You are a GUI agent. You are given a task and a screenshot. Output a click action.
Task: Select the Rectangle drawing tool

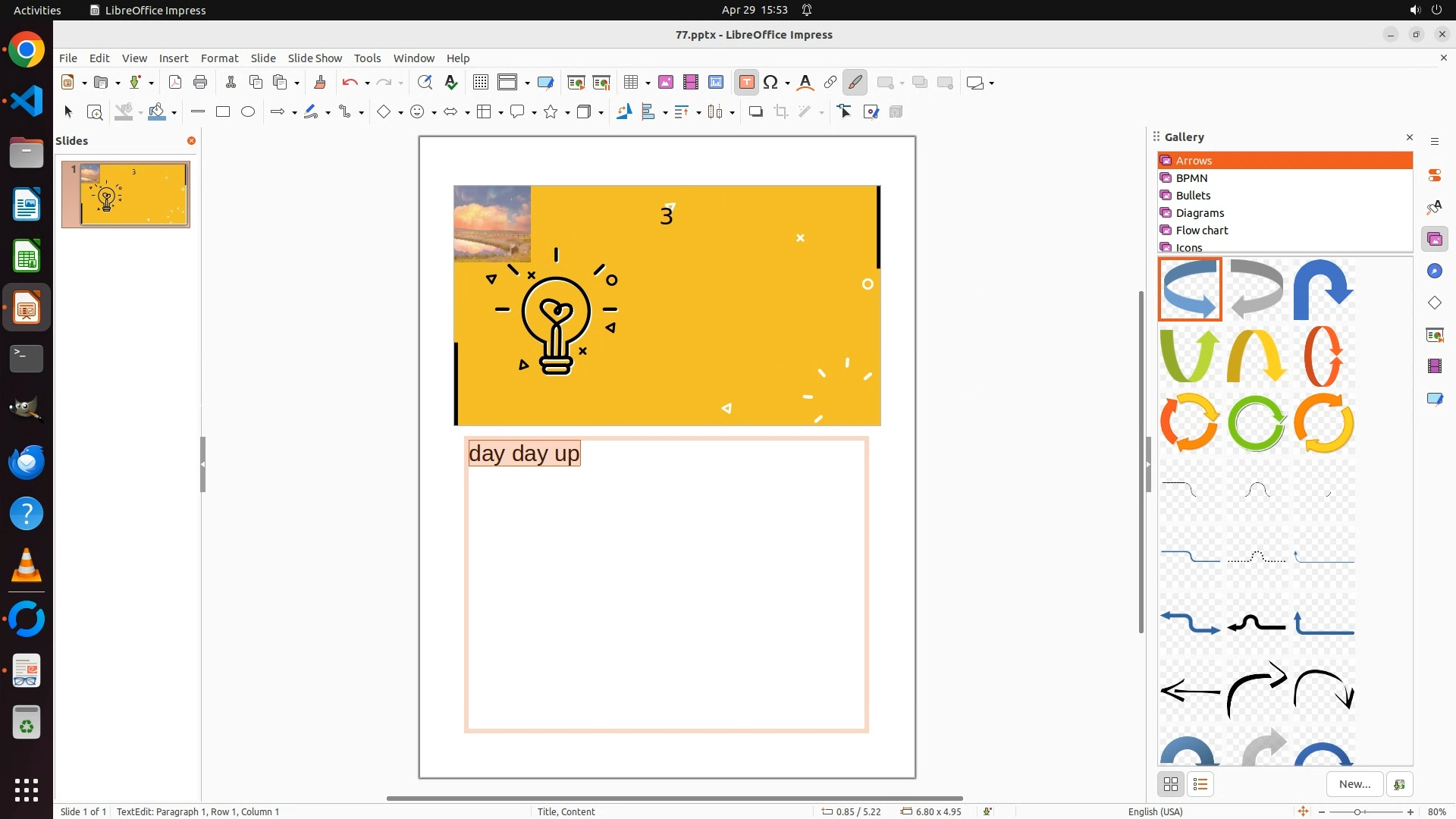[223, 112]
